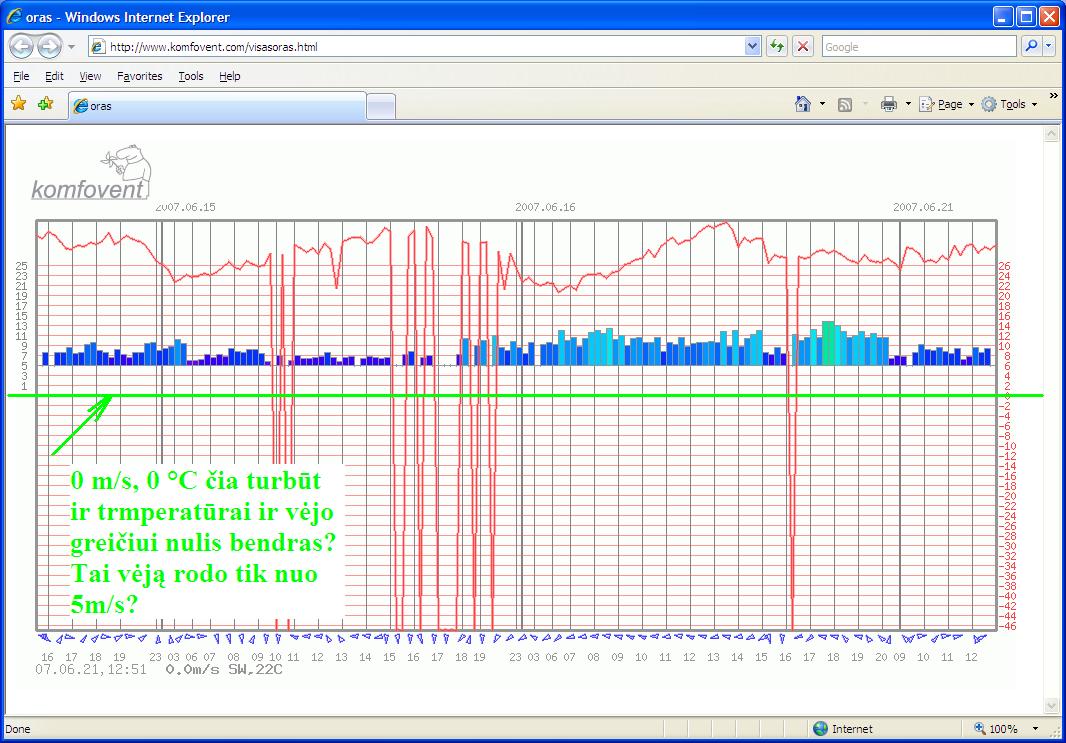Open the Tools menu in menu bar

pyautogui.click(x=191, y=76)
